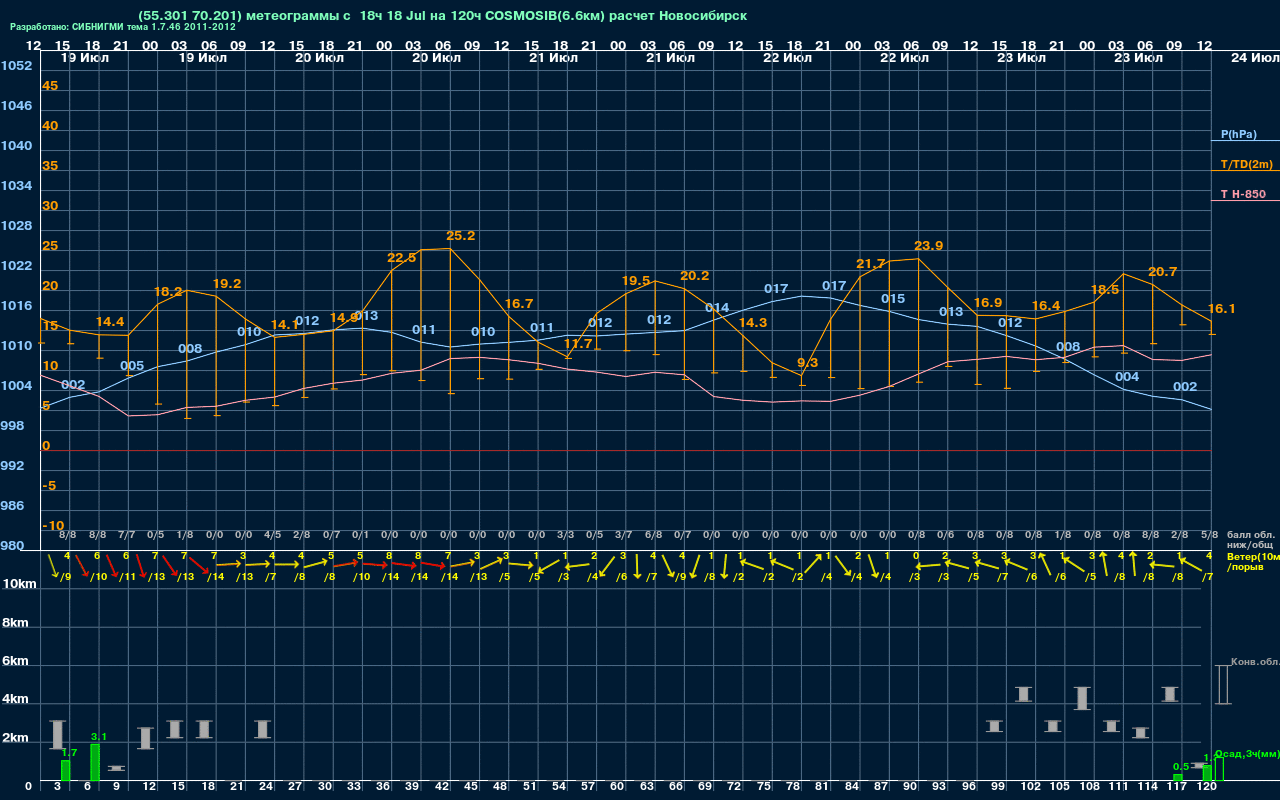Viewport: 1280px width, 800px height.
Task: Click the 2km height axis label
Action: (15, 738)
